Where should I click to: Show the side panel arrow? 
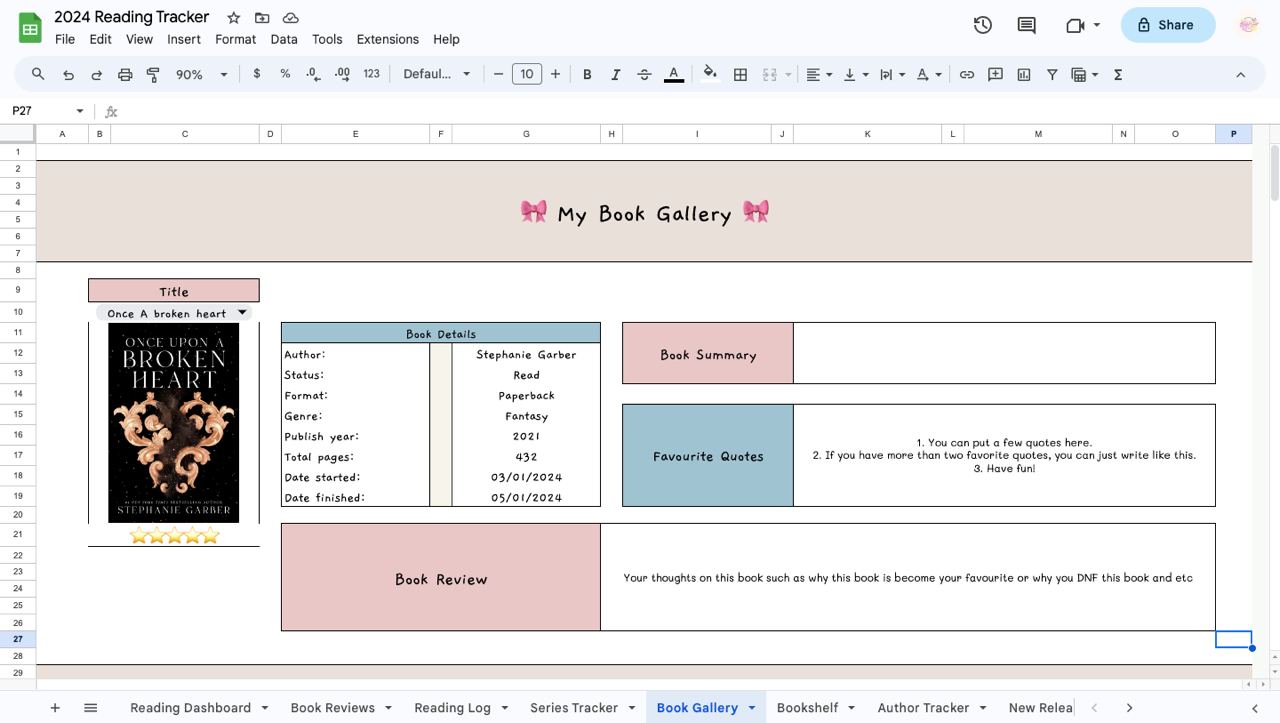[1254, 708]
